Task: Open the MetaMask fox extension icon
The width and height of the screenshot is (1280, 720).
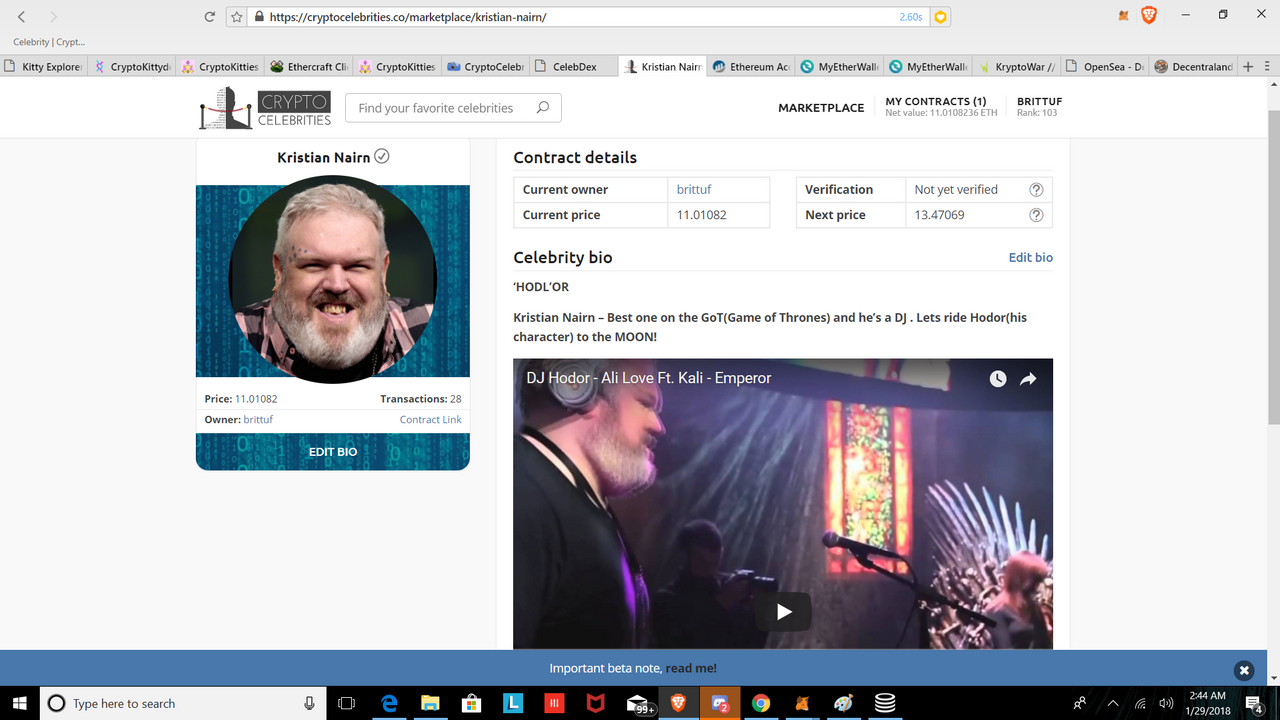Action: click(x=1122, y=16)
